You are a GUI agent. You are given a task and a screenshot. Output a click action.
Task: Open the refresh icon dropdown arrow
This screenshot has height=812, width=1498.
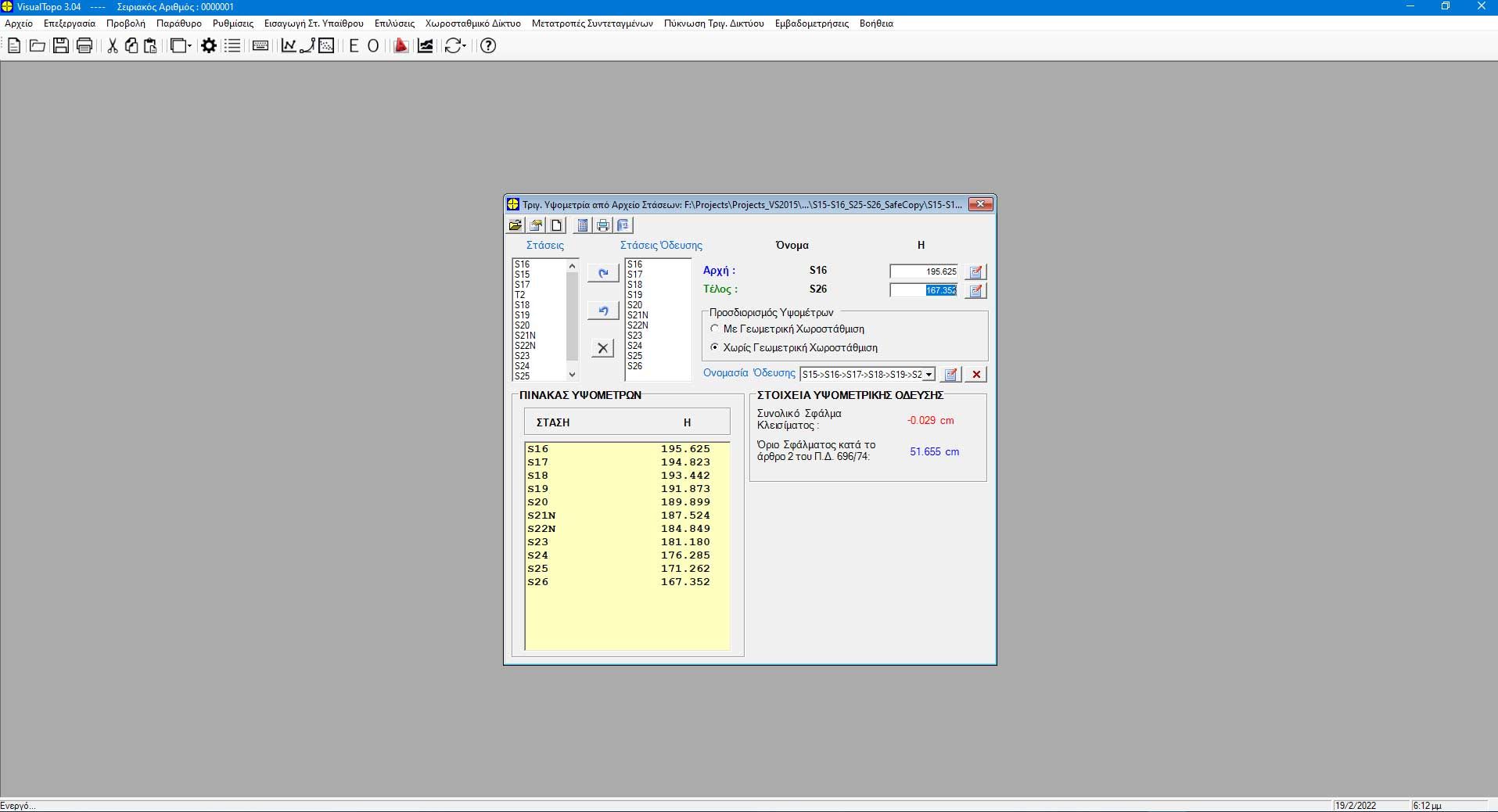pyautogui.click(x=465, y=46)
